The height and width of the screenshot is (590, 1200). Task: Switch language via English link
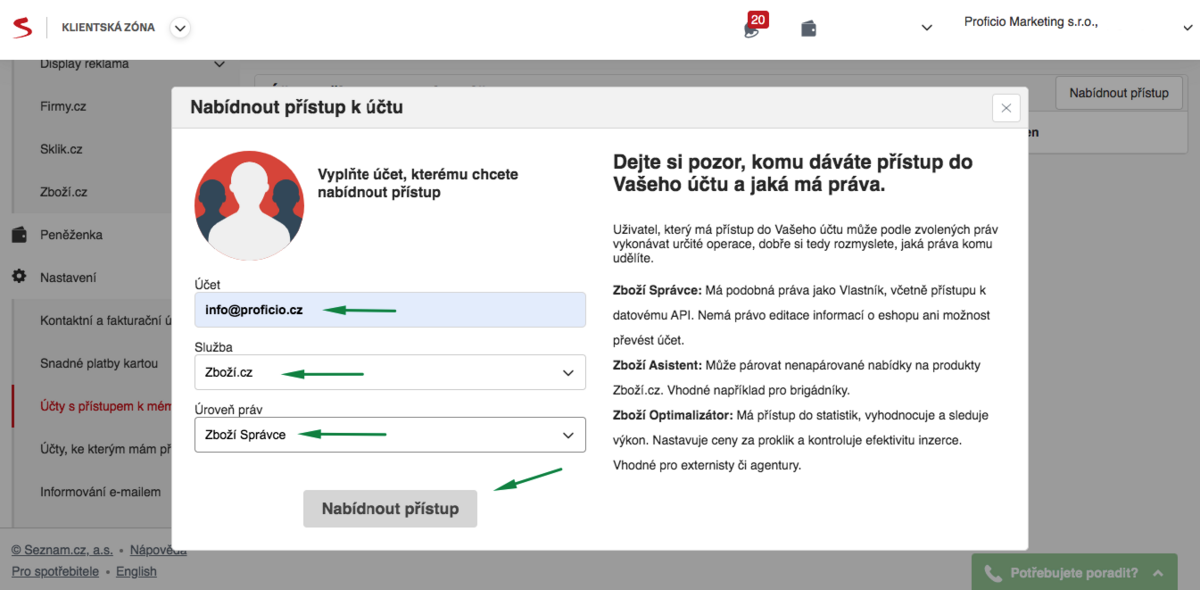pos(136,572)
